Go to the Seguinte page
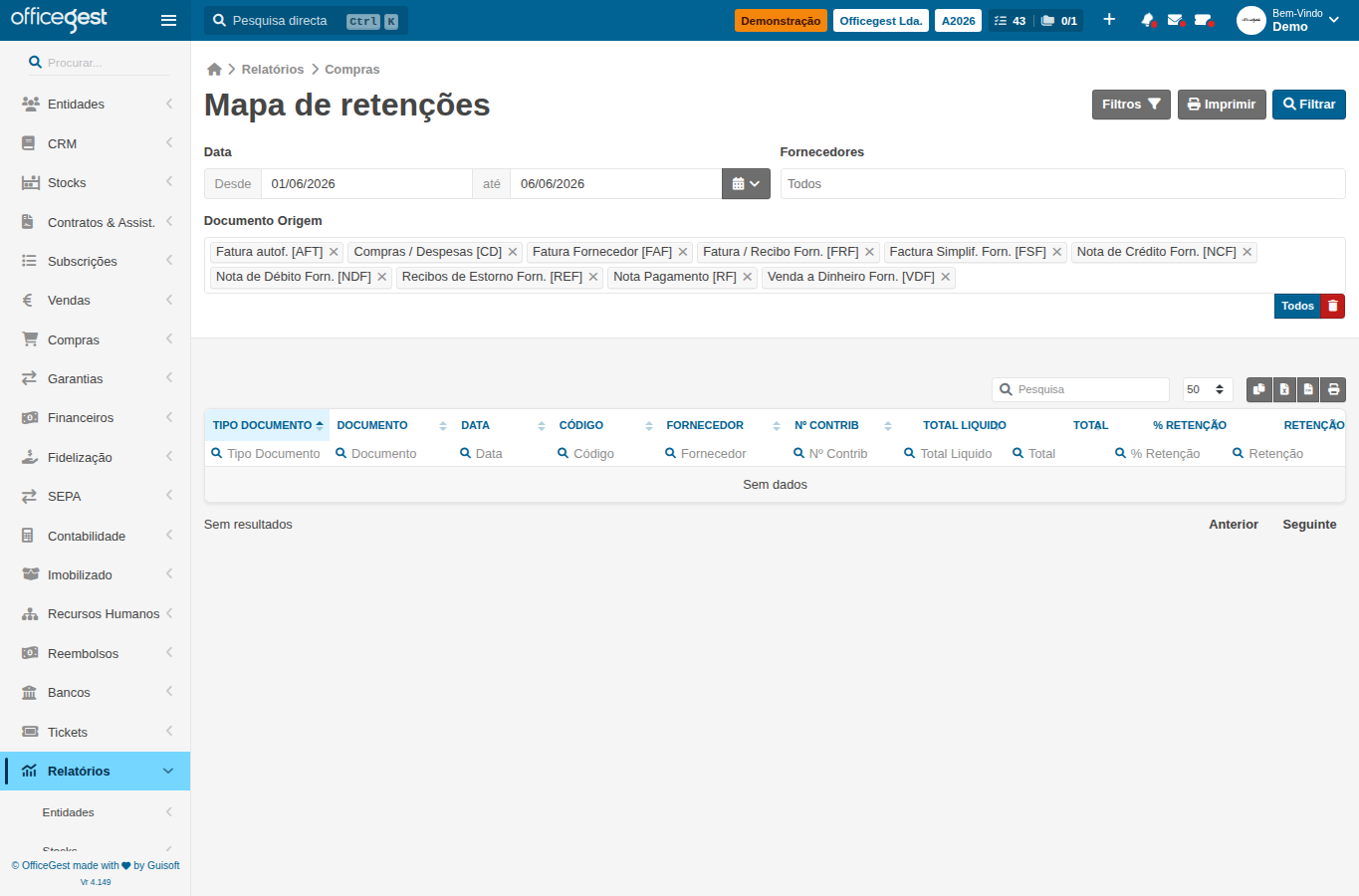This screenshot has height=896, width=1359. (x=1309, y=524)
